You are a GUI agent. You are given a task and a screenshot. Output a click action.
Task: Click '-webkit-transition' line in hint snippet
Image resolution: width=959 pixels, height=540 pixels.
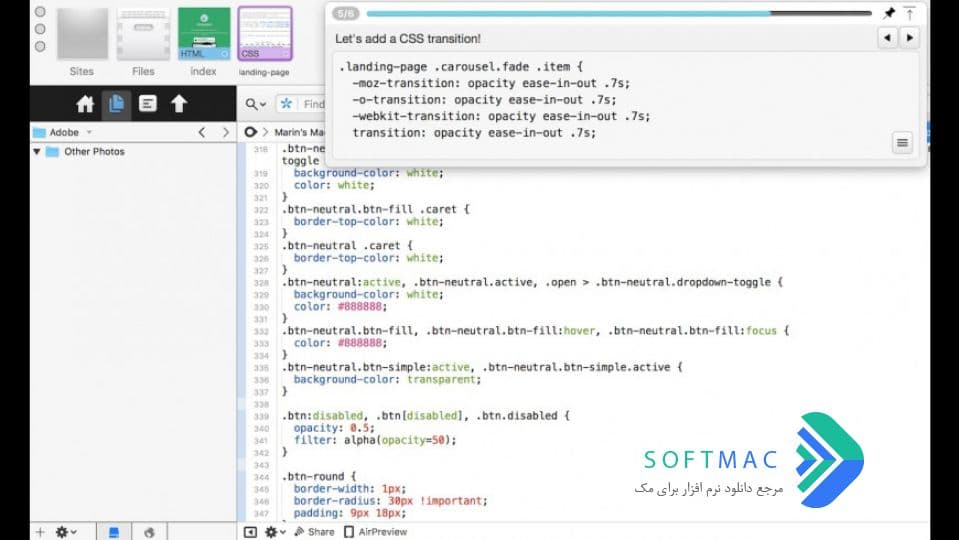(x=501, y=116)
